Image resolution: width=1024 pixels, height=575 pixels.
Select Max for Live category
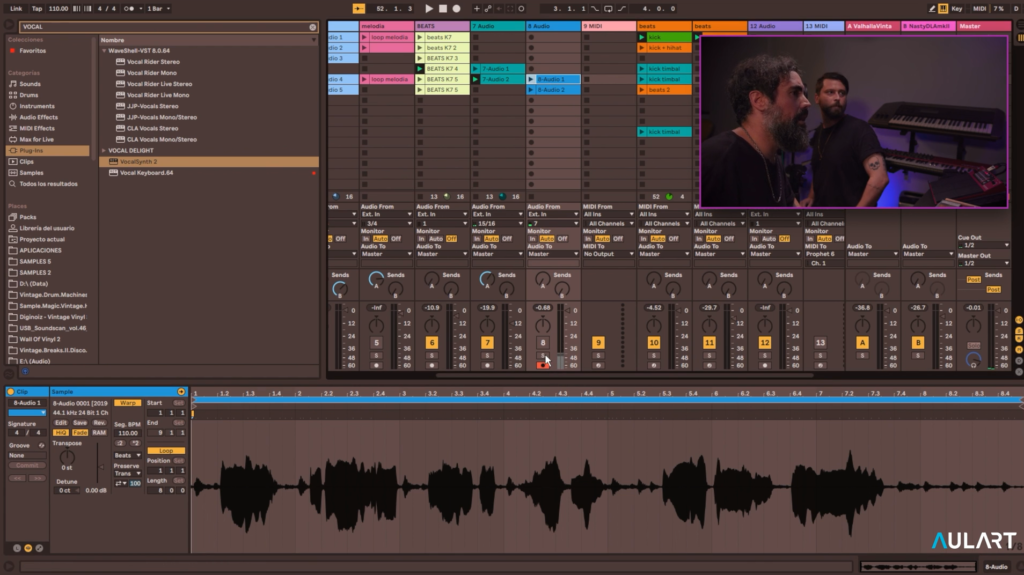point(36,139)
